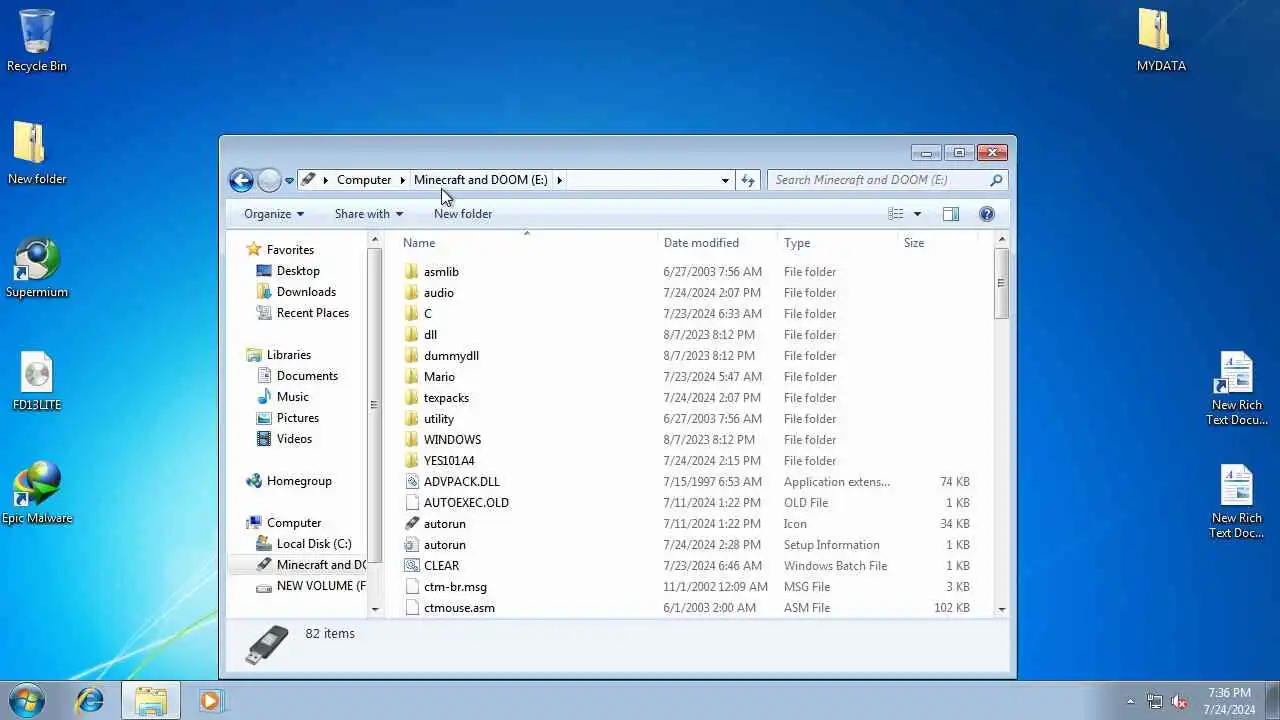Image resolution: width=1280 pixels, height=720 pixels.
Task: Click the taskbar clock showing 7:36 PM
Action: click(x=1229, y=701)
